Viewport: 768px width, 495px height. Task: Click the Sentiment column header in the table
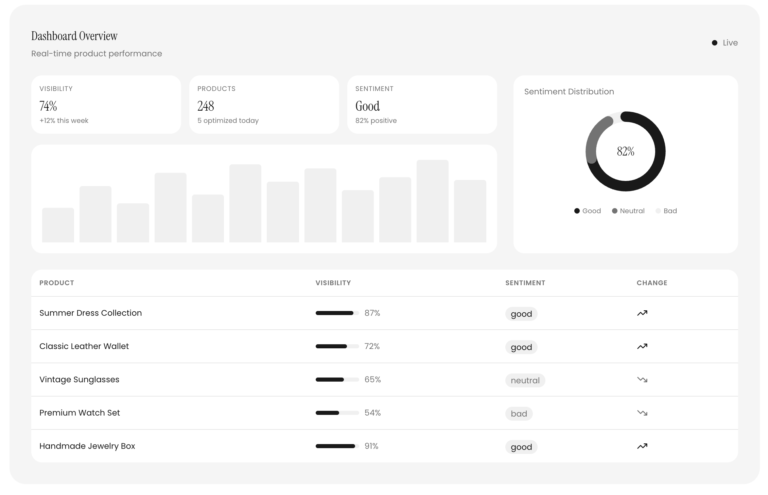tap(523, 283)
